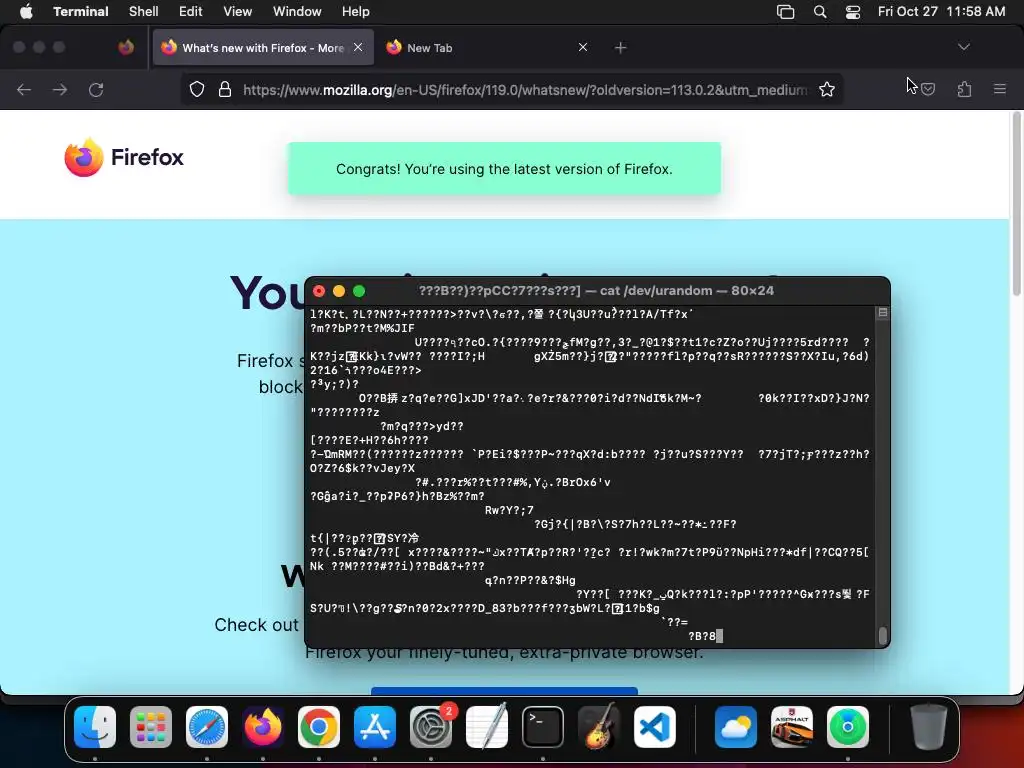Open Launchpad from the Dock
The image size is (1024, 768).
click(x=151, y=727)
